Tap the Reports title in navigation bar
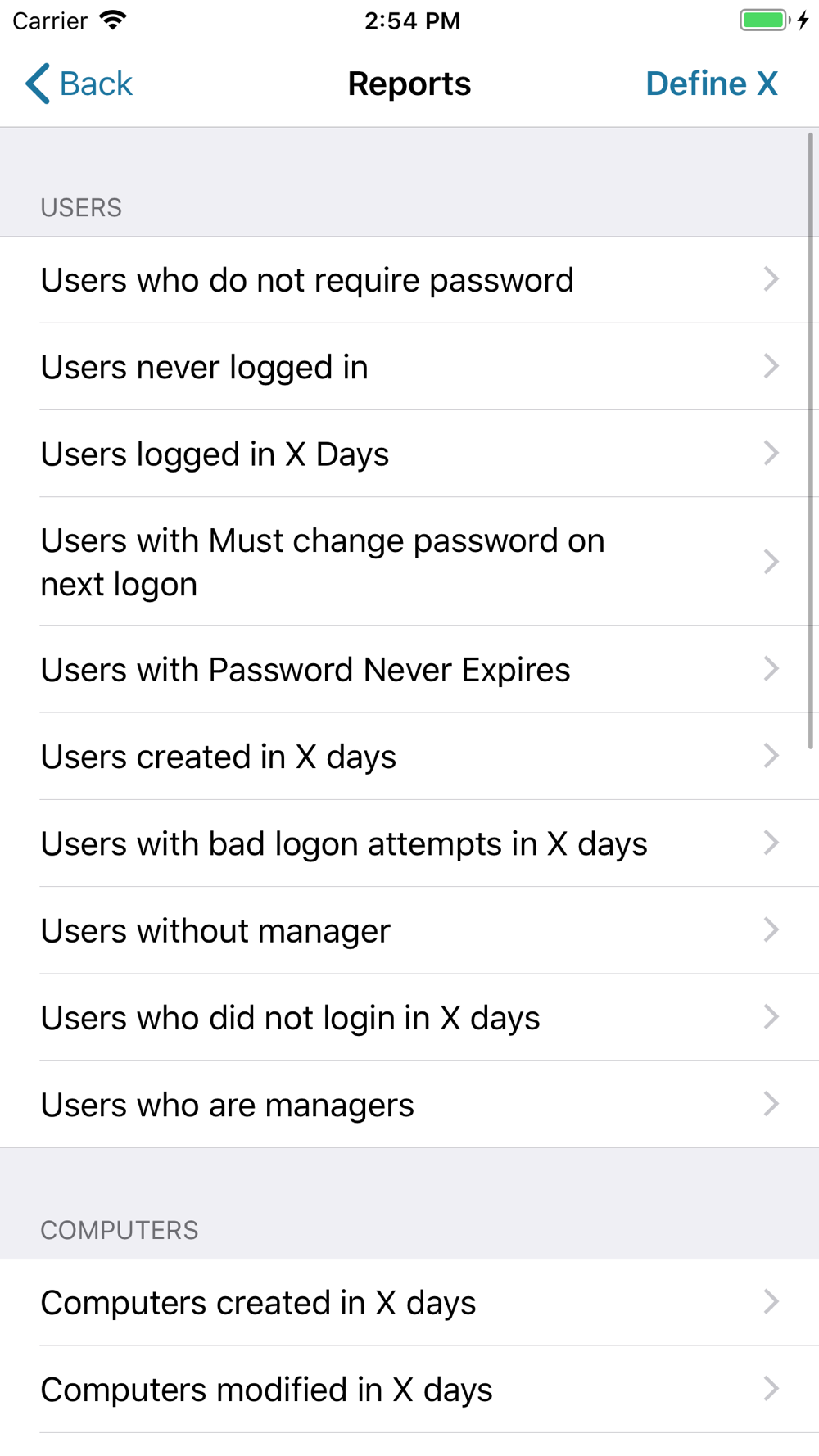The width and height of the screenshot is (819, 1456). [x=409, y=84]
